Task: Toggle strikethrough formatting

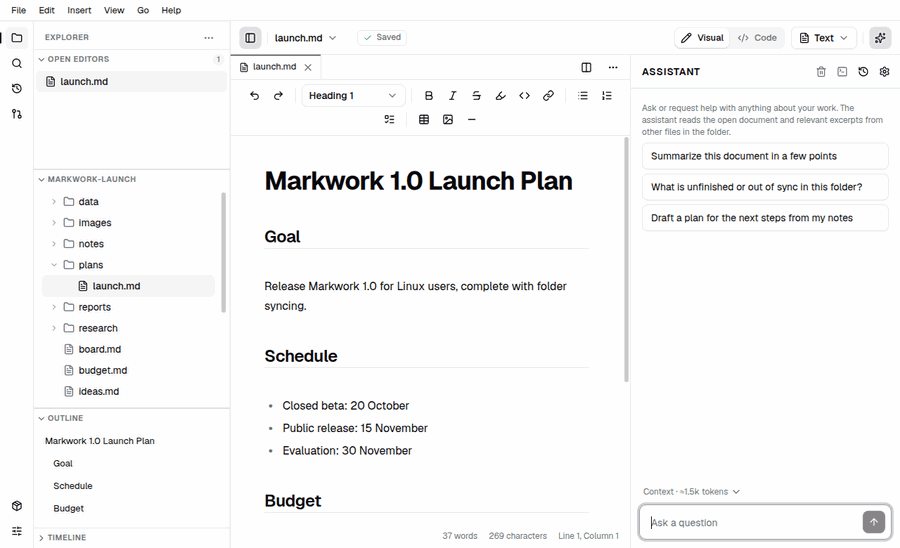Action: pos(476,95)
